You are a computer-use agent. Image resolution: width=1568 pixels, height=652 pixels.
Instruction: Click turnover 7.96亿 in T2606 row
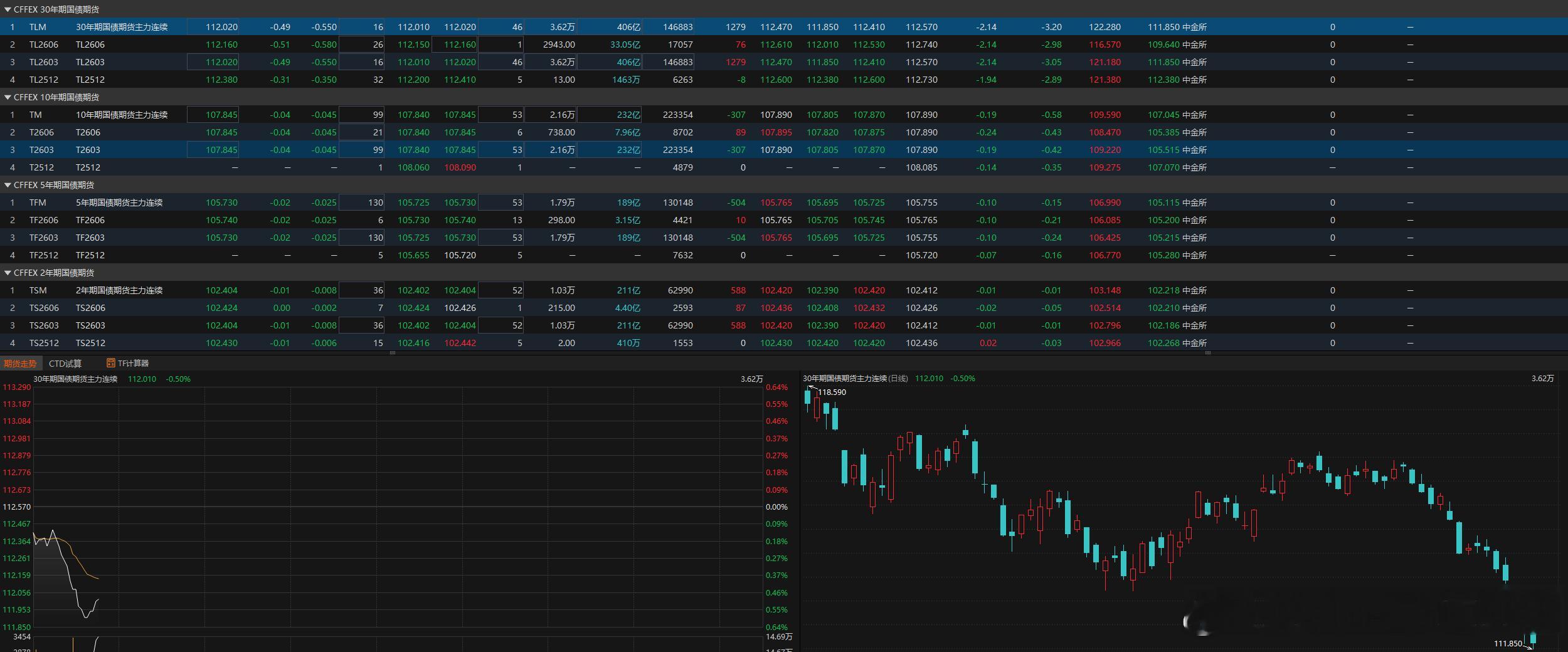628,132
